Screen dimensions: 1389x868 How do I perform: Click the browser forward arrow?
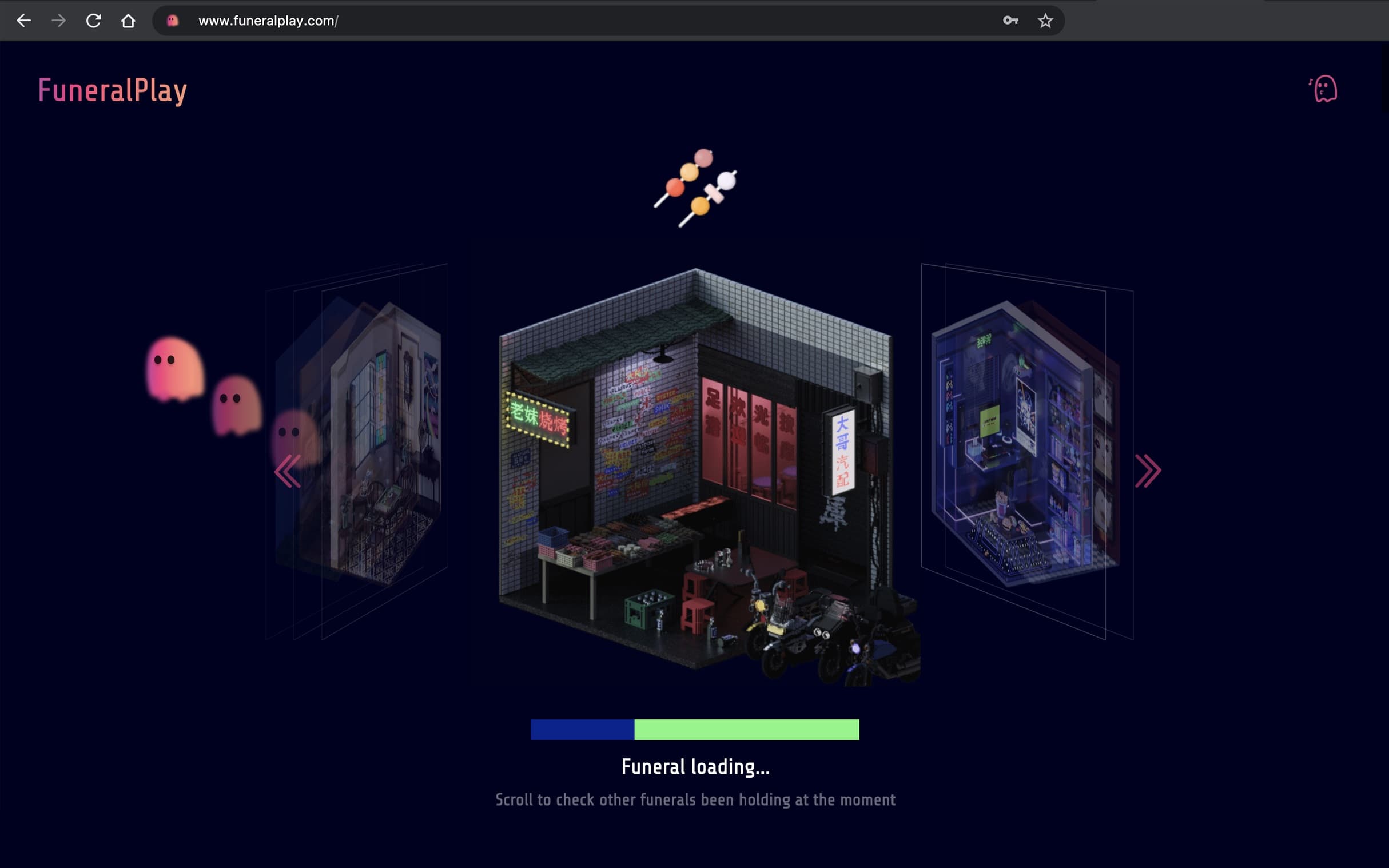pyautogui.click(x=58, y=21)
